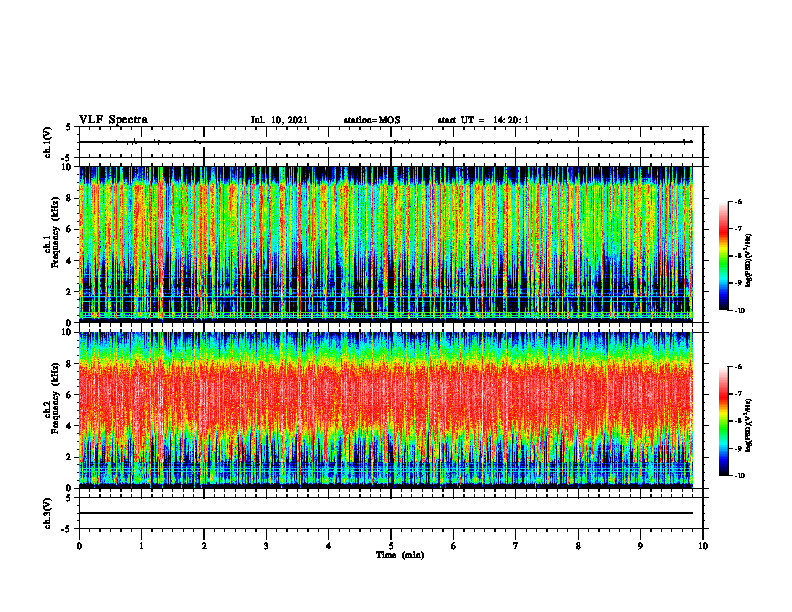Click the "Time (min)" x-axis label
This screenshot has width=792, height=612.
pos(400,555)
